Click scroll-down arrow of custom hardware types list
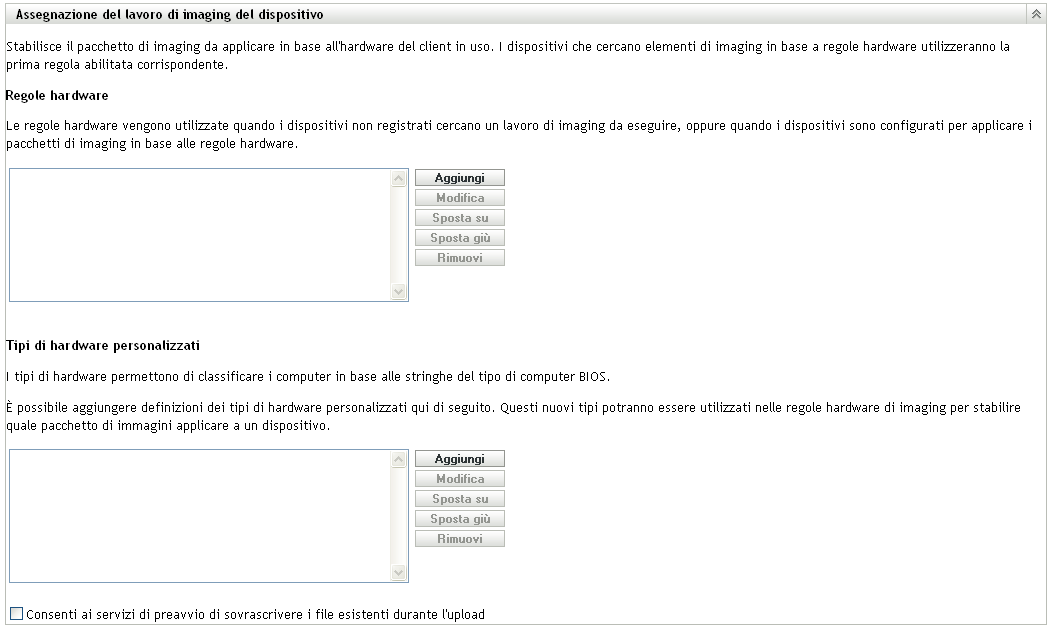Image resolution: width=1054 pixels, height=634 pixels. pos(399,572)
